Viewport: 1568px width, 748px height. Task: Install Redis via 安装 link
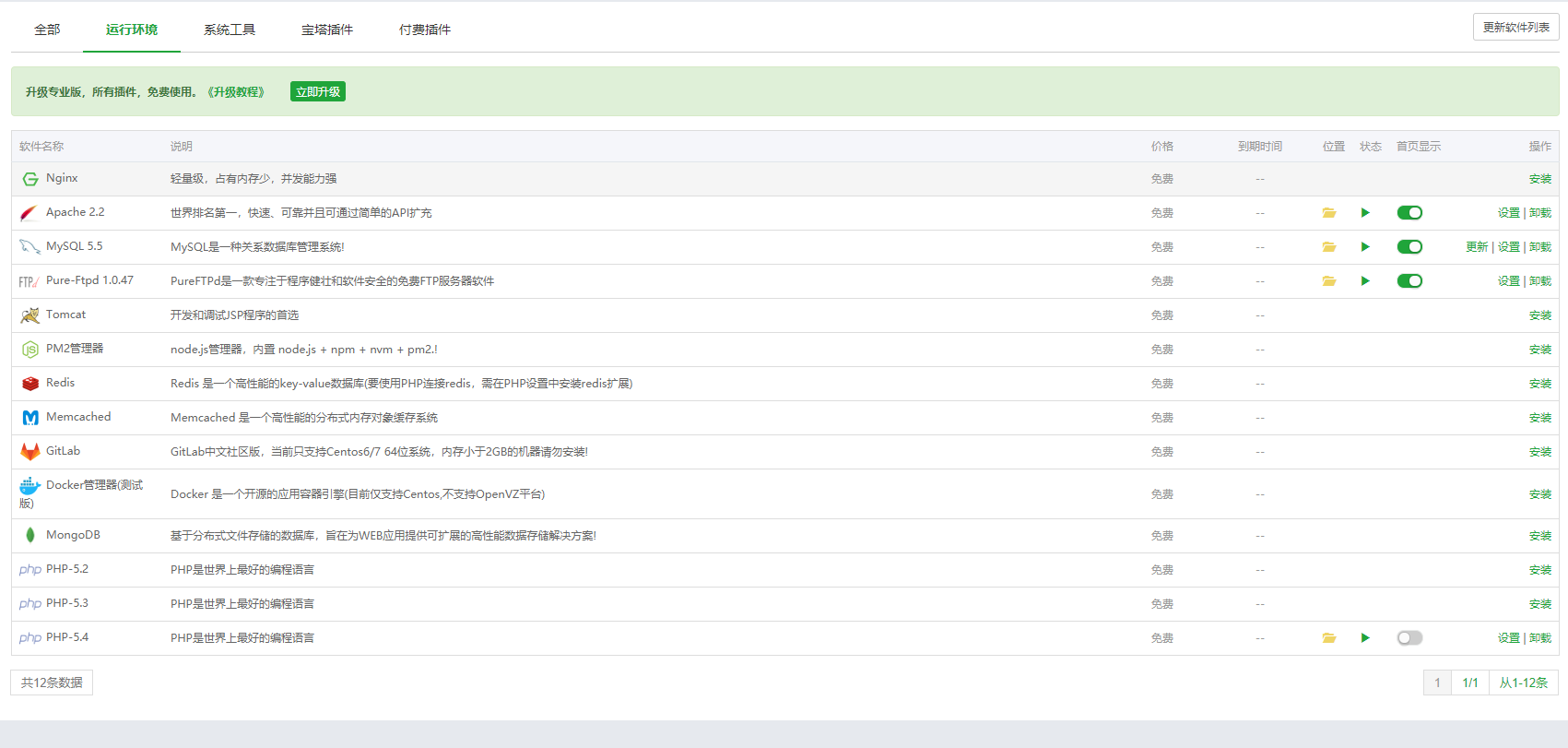click(1540, 384)
